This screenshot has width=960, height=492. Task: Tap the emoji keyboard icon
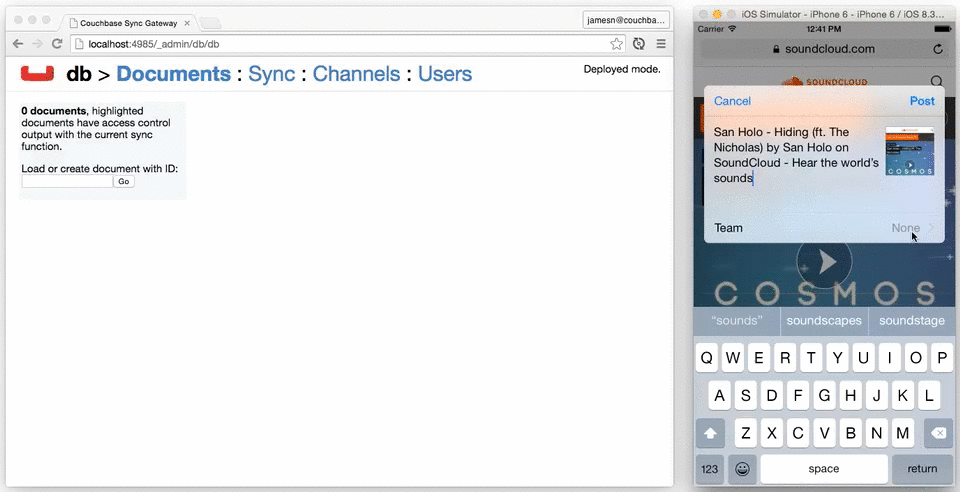[742, 469]
